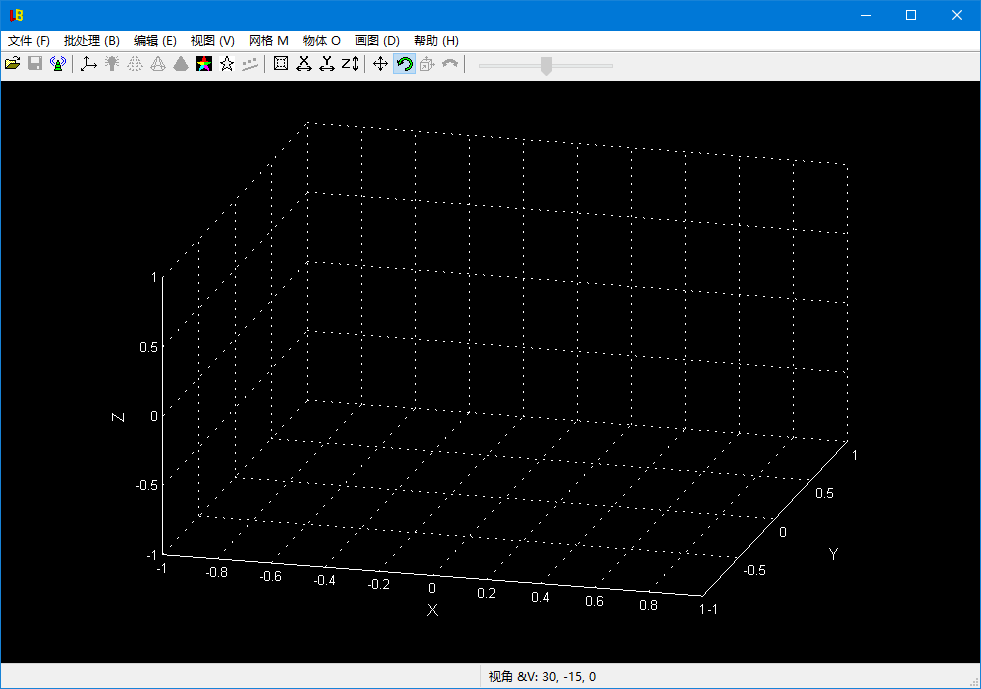Open the 批处理 (B) menu
Screen dimensions: 981x689
tap(91, 41)
